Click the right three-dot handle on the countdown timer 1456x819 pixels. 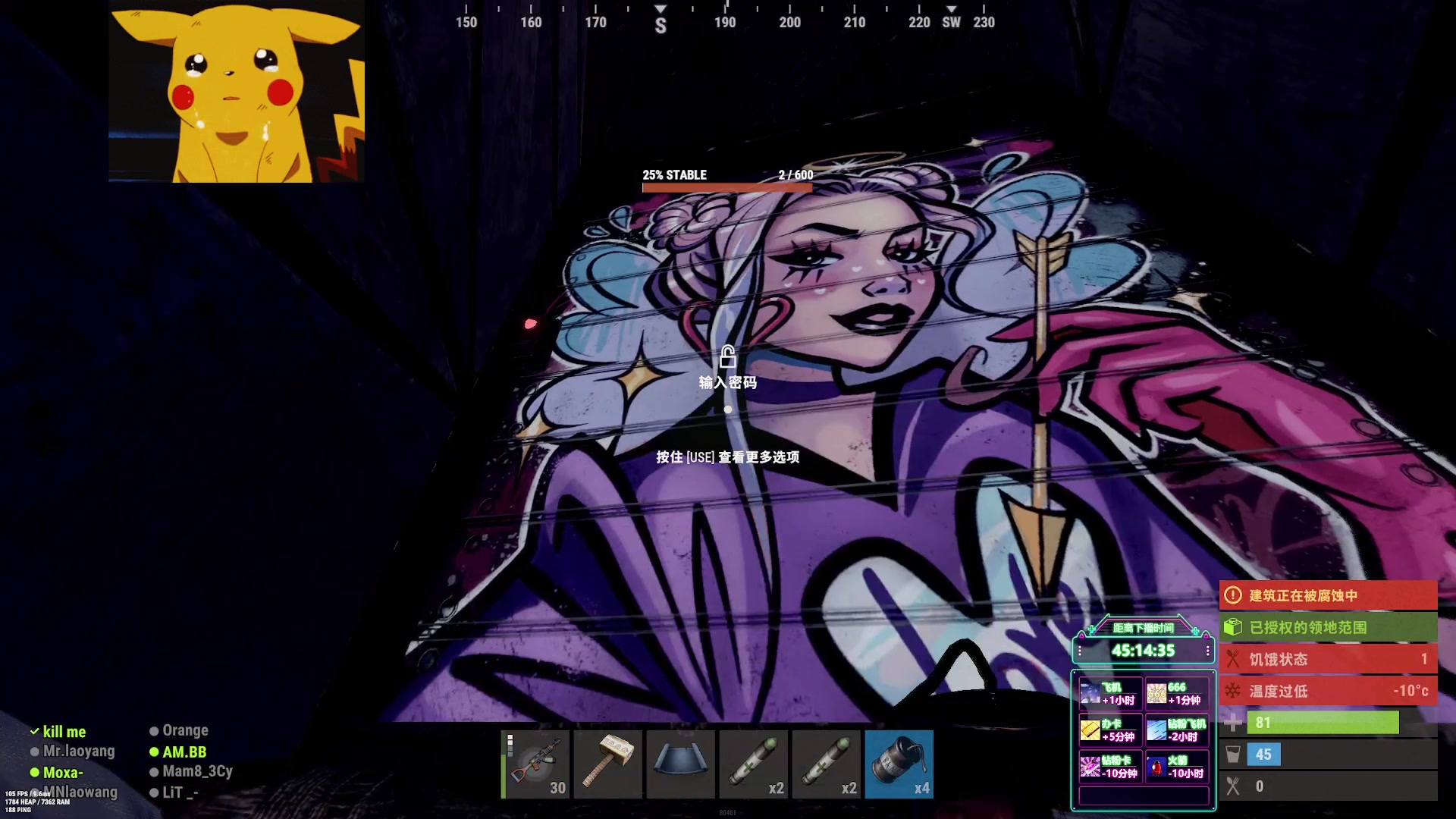(x=1207, y=651)
